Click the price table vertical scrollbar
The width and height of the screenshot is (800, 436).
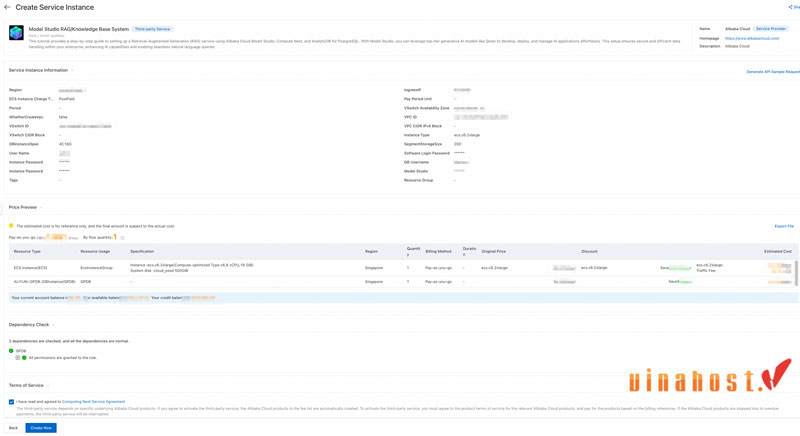pos(796,273)
